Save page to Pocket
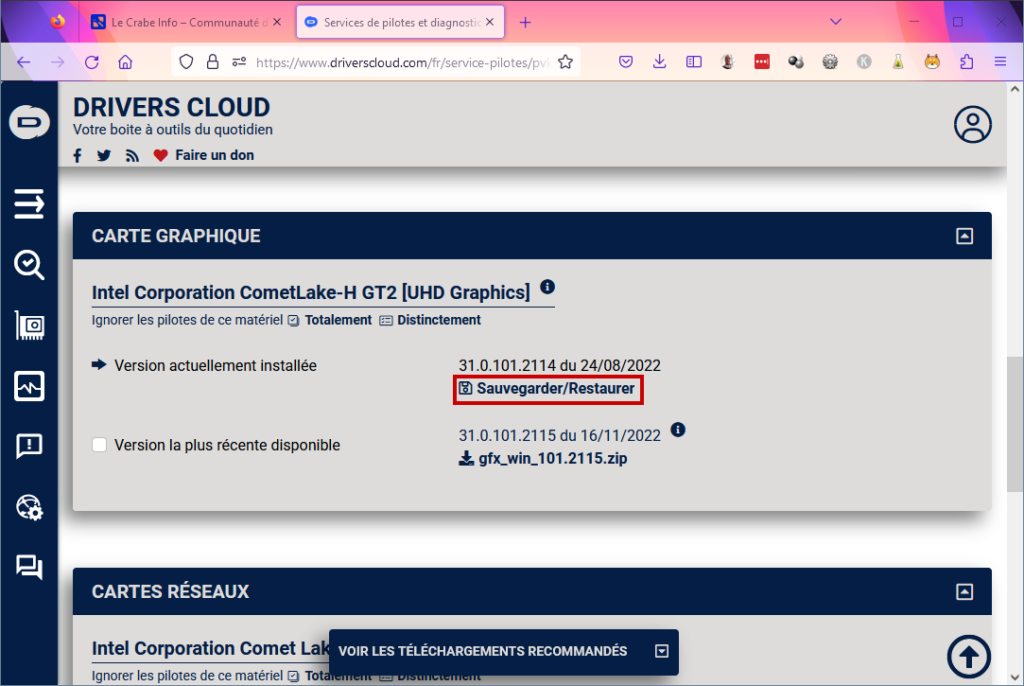Viewport: 1024px width, 686px height. (626, 62)
